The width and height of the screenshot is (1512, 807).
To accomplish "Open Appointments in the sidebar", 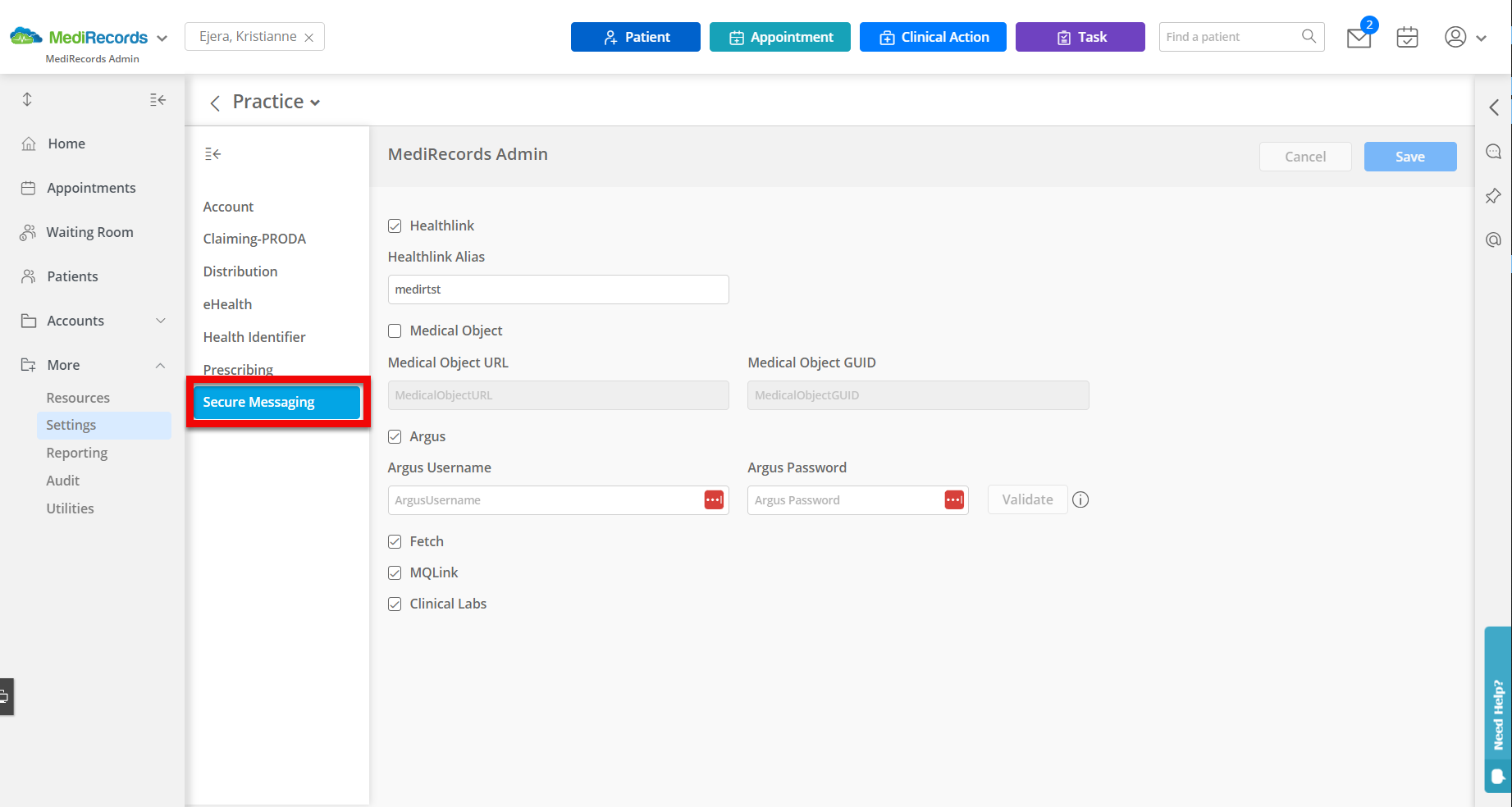I will pyautogui.click(x=91, y=188).
